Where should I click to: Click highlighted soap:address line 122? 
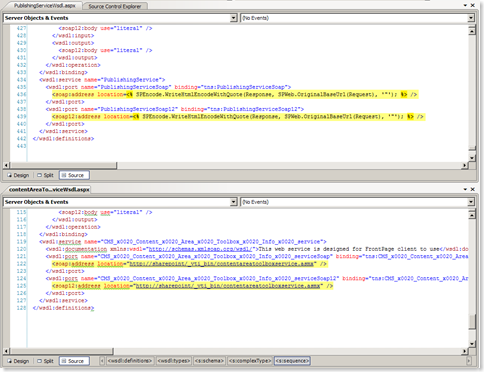point(189,264)
